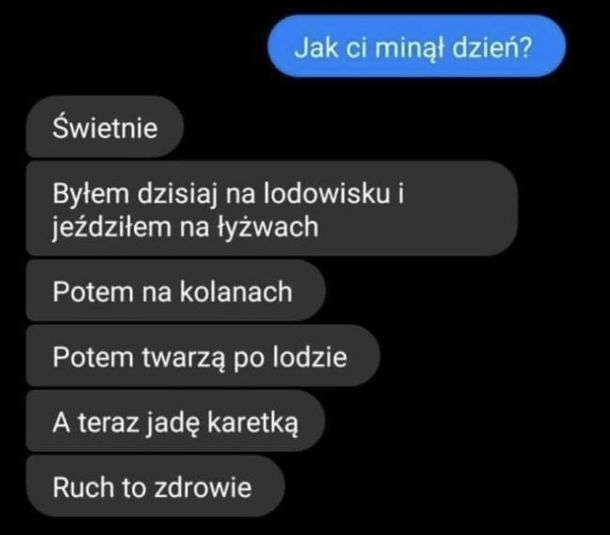Click the word "Ruch"
Screen dimensions: 610x535
[83, 487]
